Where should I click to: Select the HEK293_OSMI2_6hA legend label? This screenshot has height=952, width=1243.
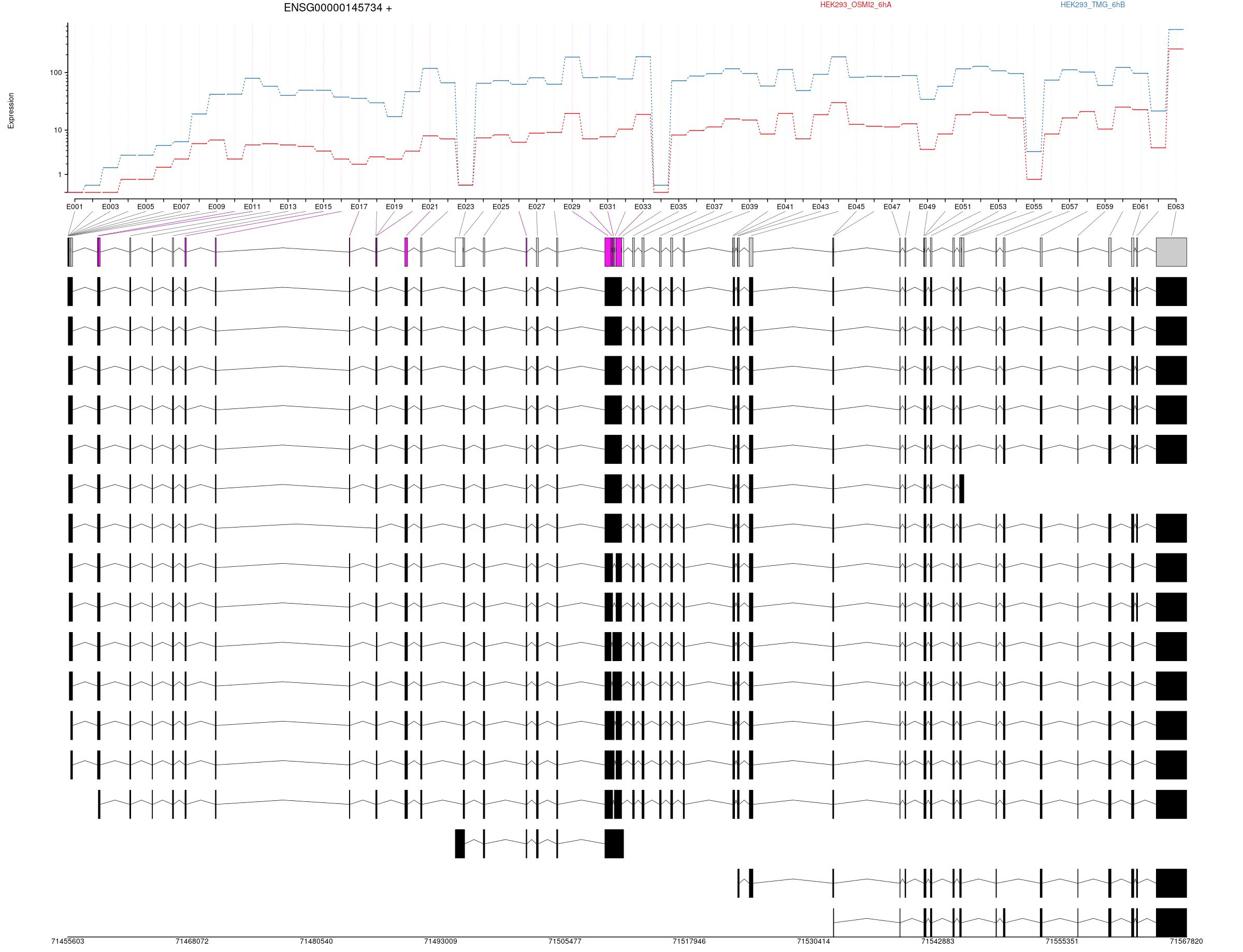pos(855,5)
